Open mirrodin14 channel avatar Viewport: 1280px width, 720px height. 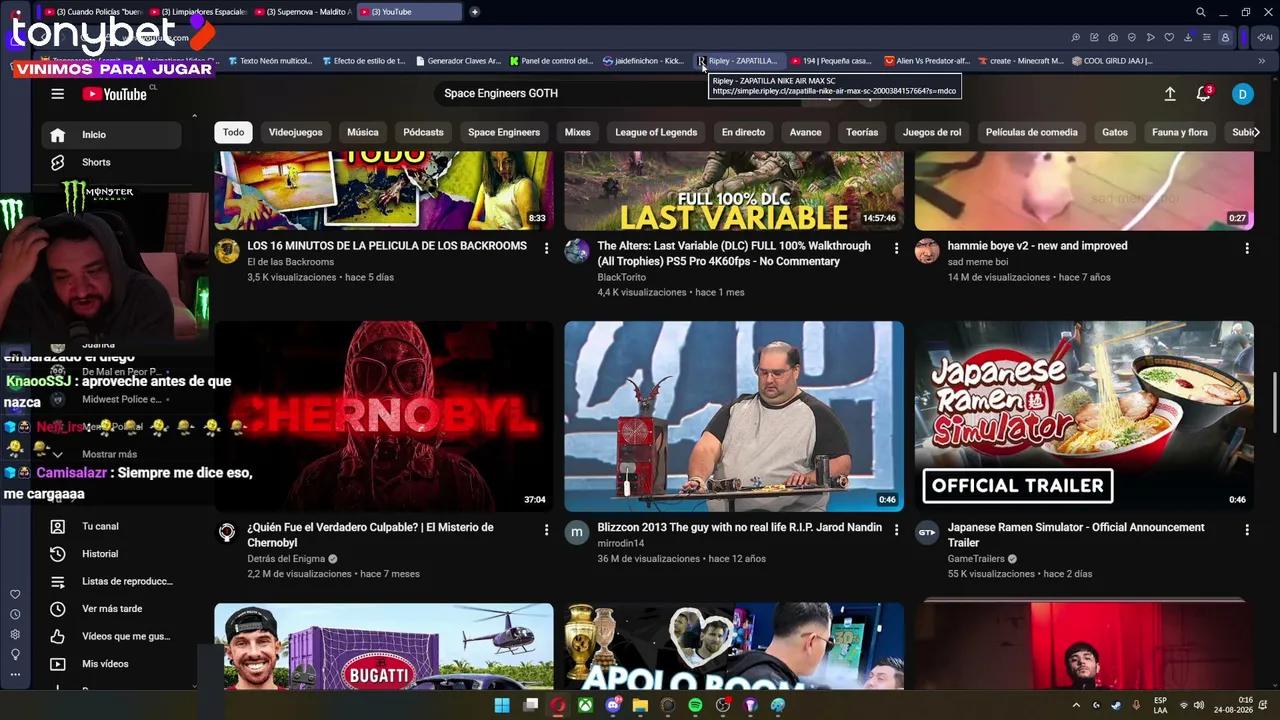577,533
